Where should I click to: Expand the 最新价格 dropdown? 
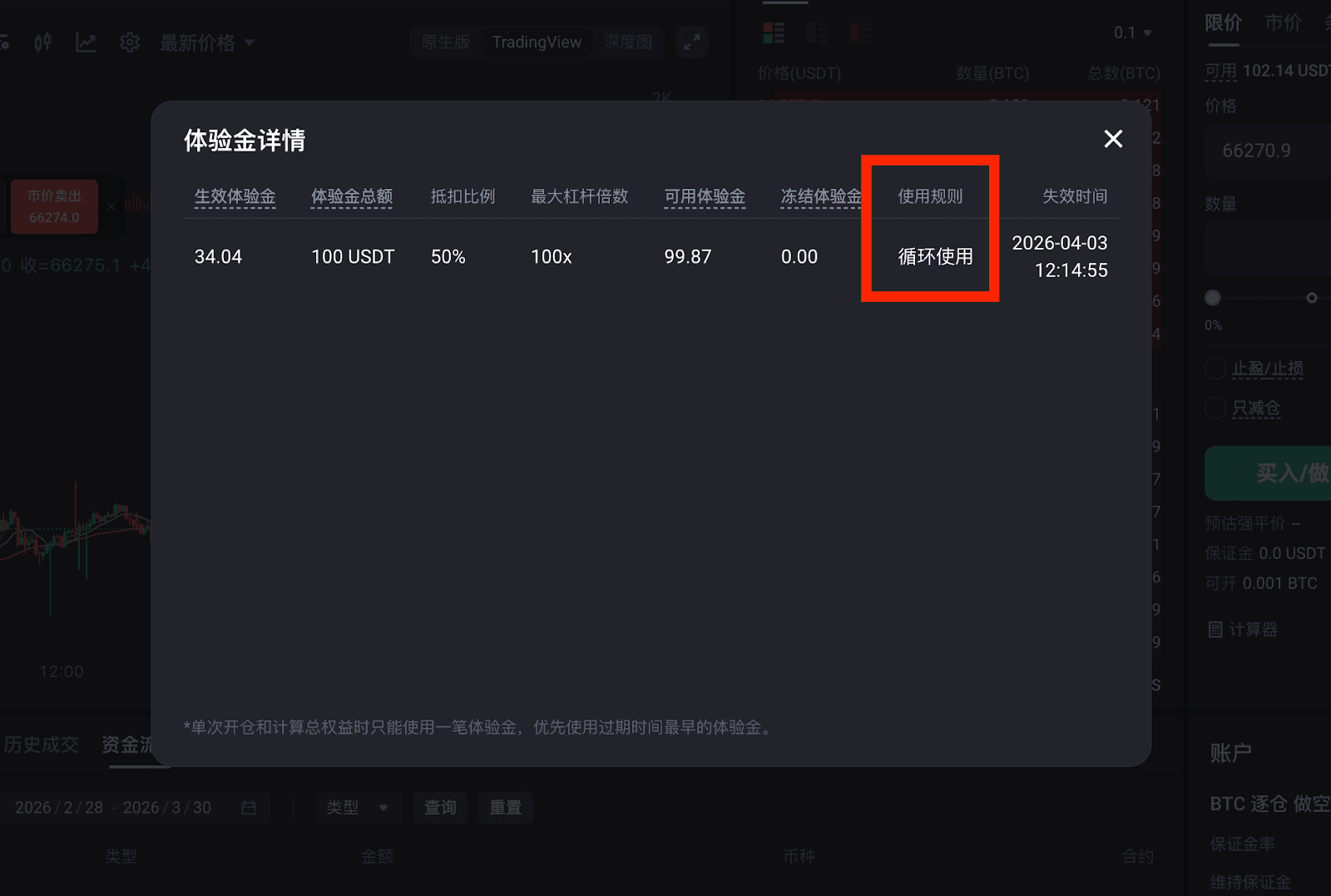(x=208, y=42)
